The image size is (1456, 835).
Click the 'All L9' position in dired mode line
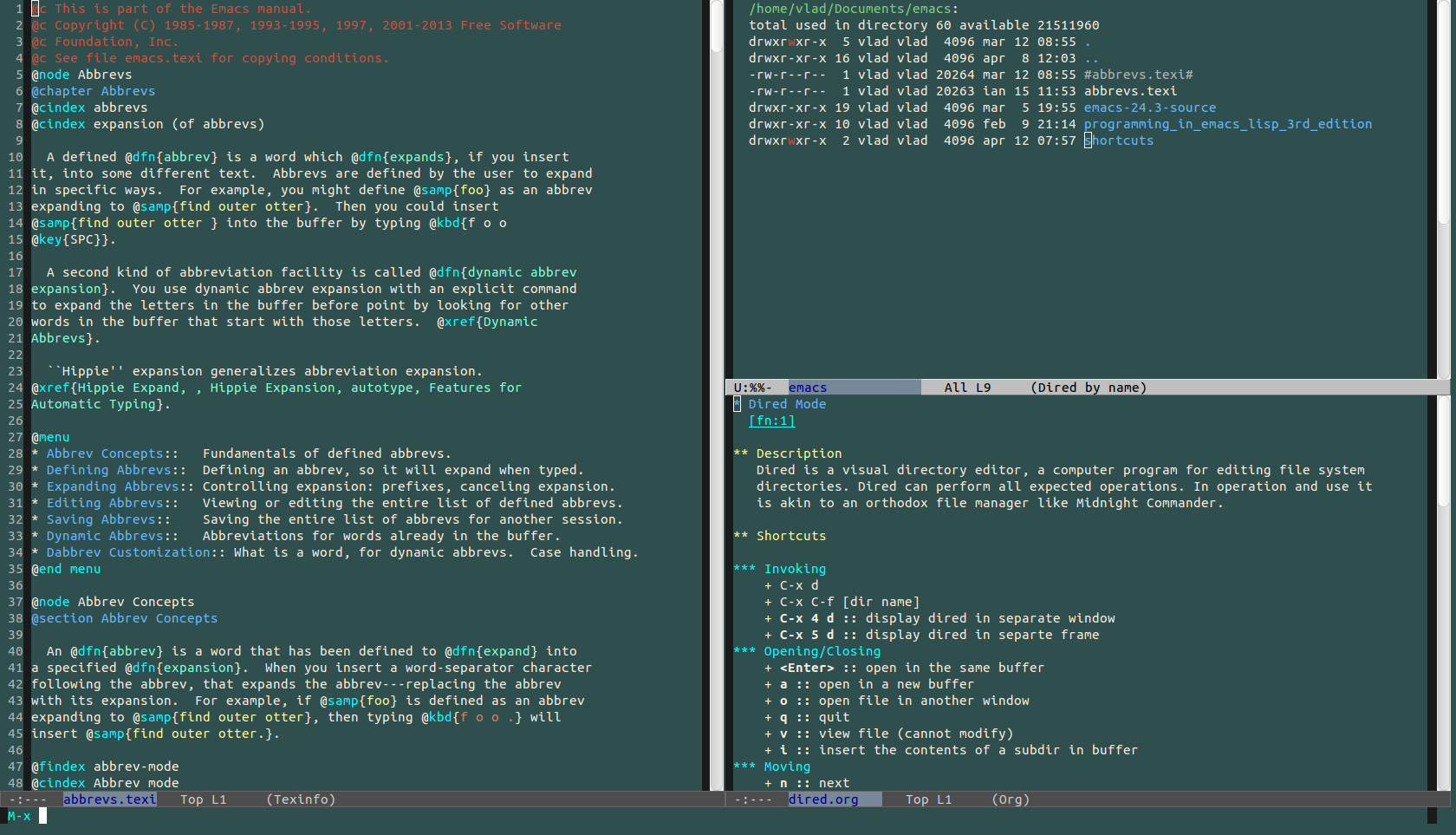click(967, 388)
